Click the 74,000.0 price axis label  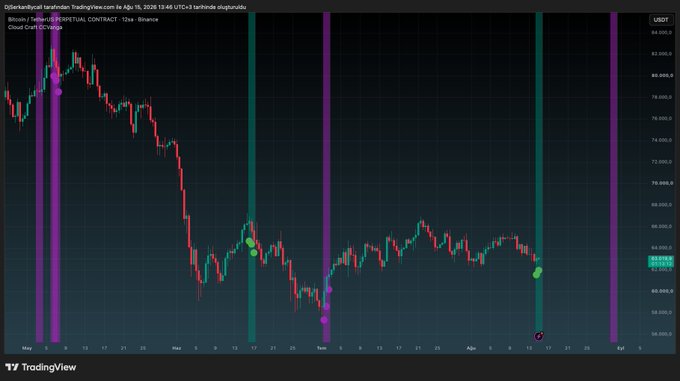tap(661, 140)
